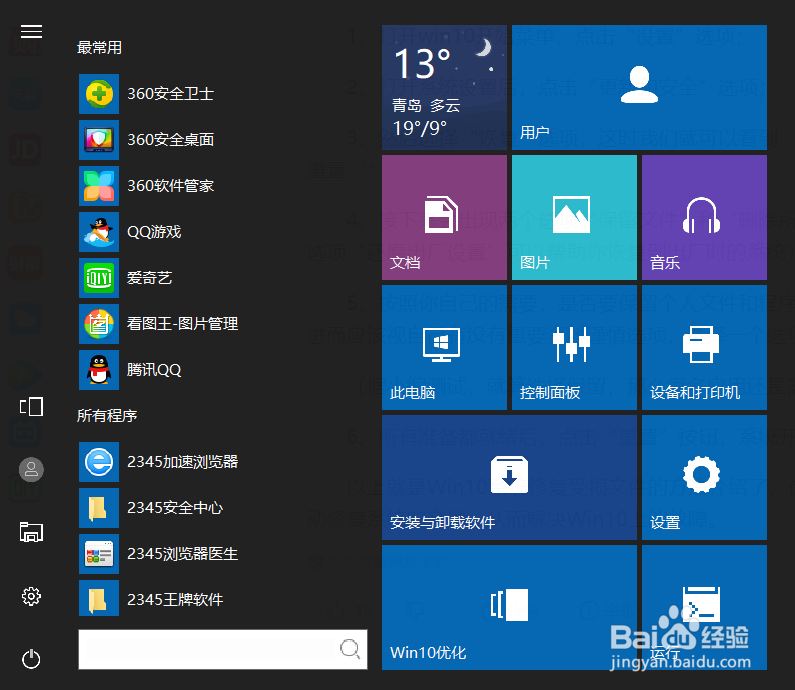The width and height of the screenshot is (795, 690).
Task: Click the search magnifier icon
Action: click(x=350, y=648)
